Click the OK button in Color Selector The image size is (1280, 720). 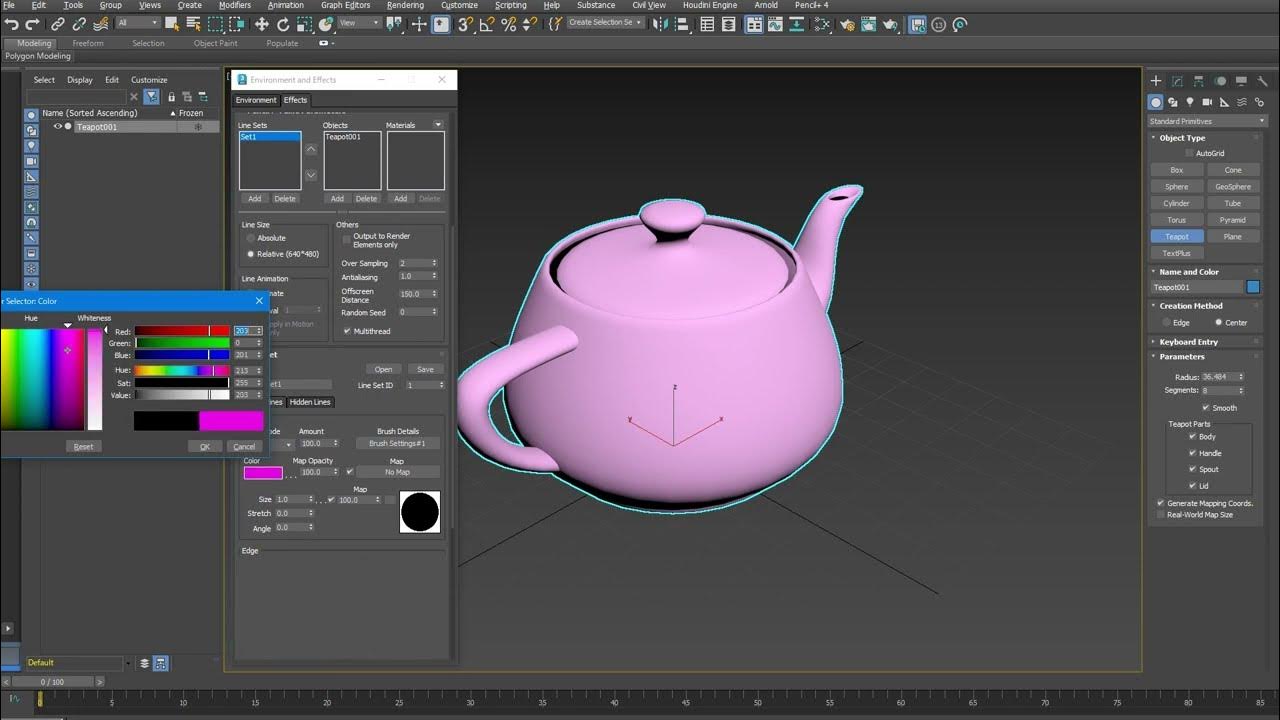click(204, 447)
